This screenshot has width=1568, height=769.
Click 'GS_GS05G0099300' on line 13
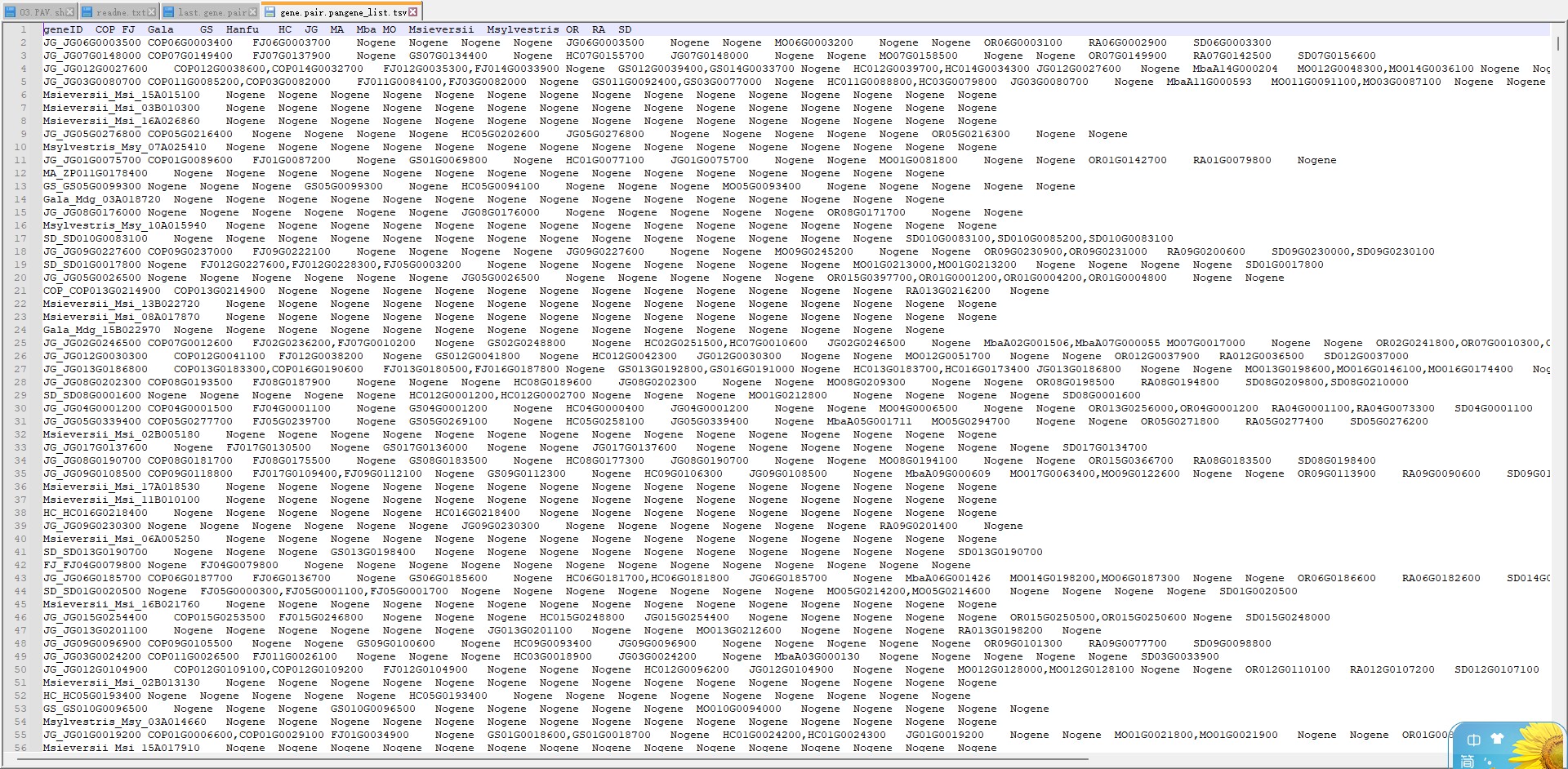click(92, 186)
